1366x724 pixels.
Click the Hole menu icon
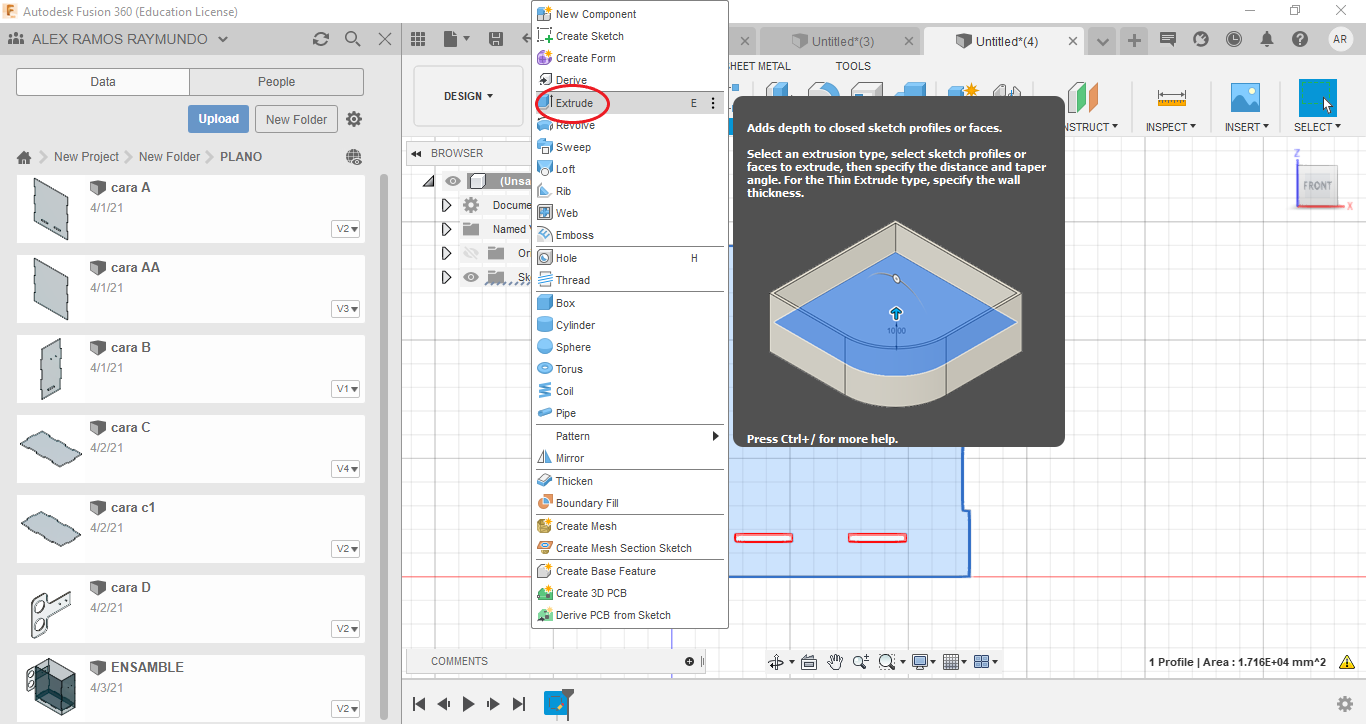pos(545,258)
